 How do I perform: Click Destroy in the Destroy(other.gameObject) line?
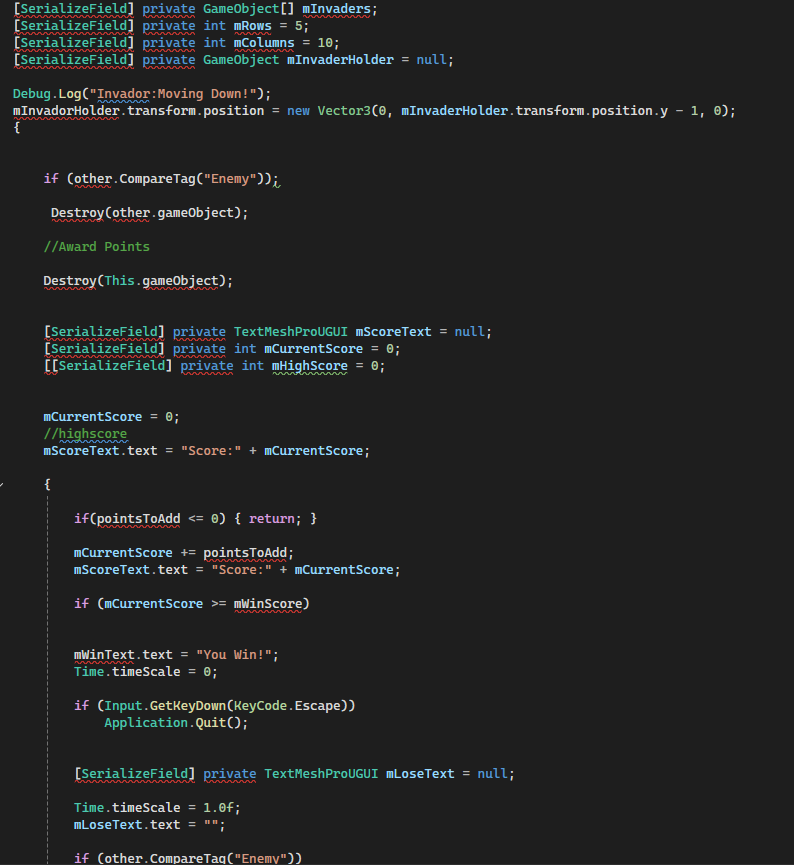[77, 213]
